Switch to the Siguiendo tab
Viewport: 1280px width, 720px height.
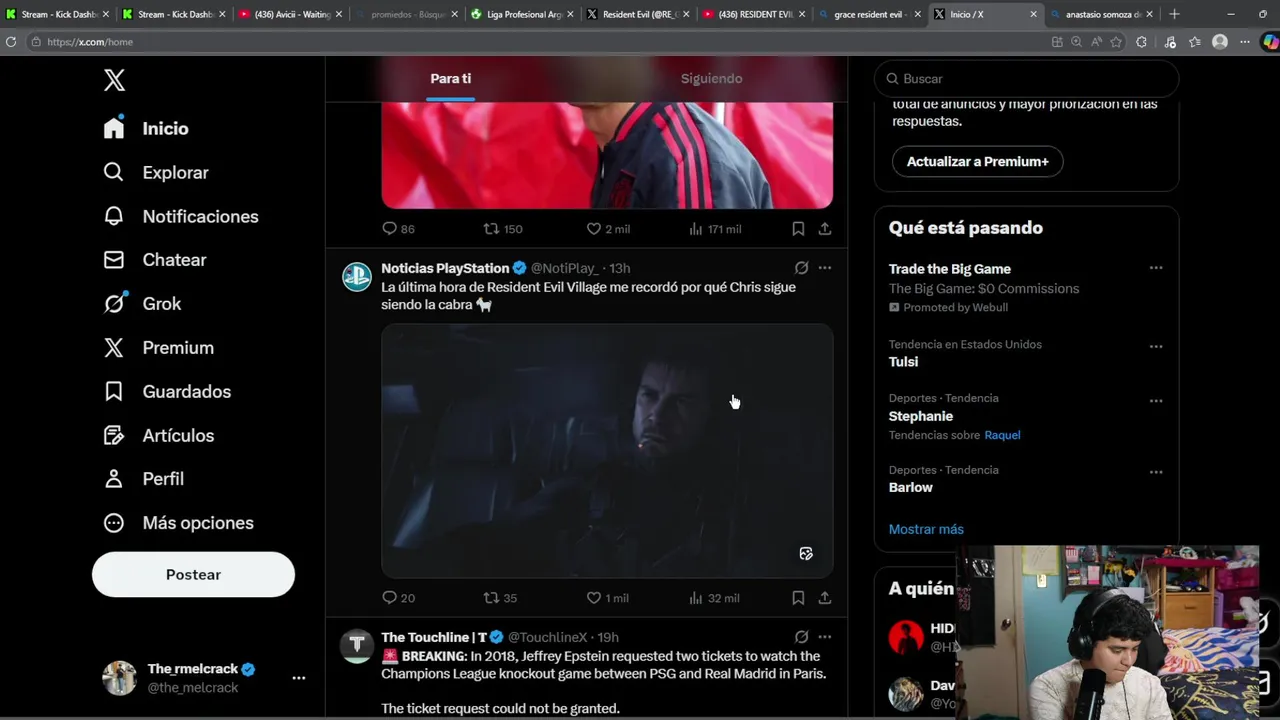711,78
